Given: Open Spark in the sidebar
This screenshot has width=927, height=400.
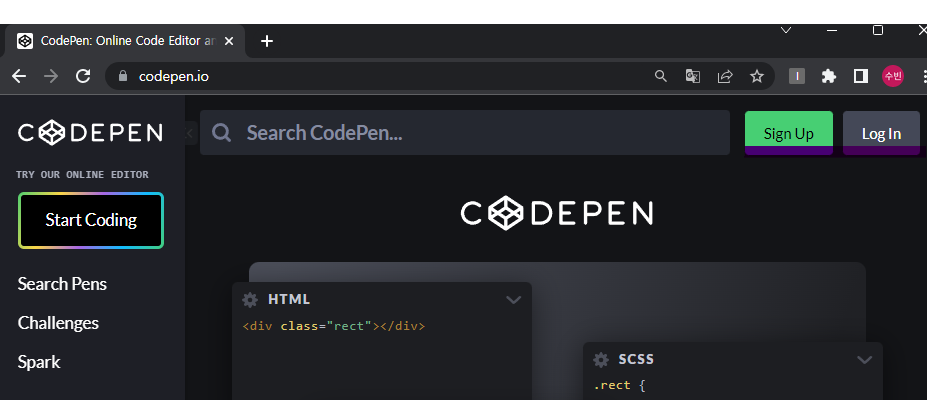Looking at the screenshot, I should click(39, 362).
